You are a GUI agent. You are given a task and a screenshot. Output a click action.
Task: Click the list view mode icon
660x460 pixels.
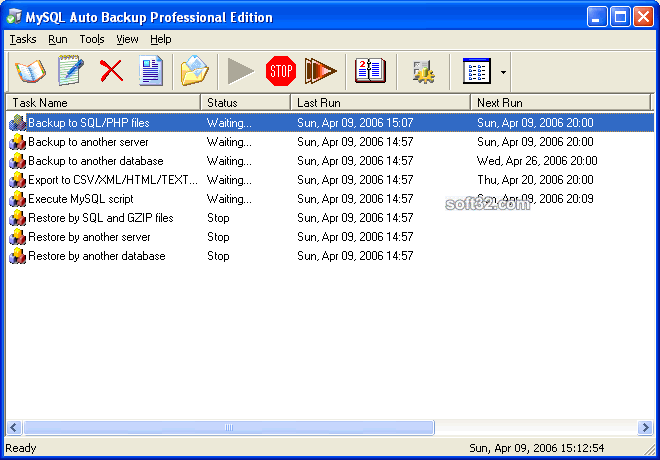coord(476,71)
